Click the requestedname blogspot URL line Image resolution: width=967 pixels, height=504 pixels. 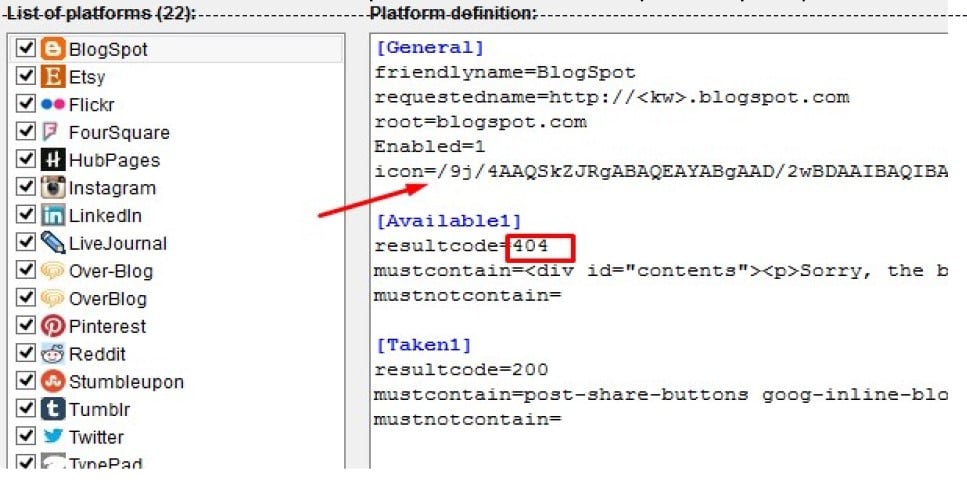[x=612, y=97]
